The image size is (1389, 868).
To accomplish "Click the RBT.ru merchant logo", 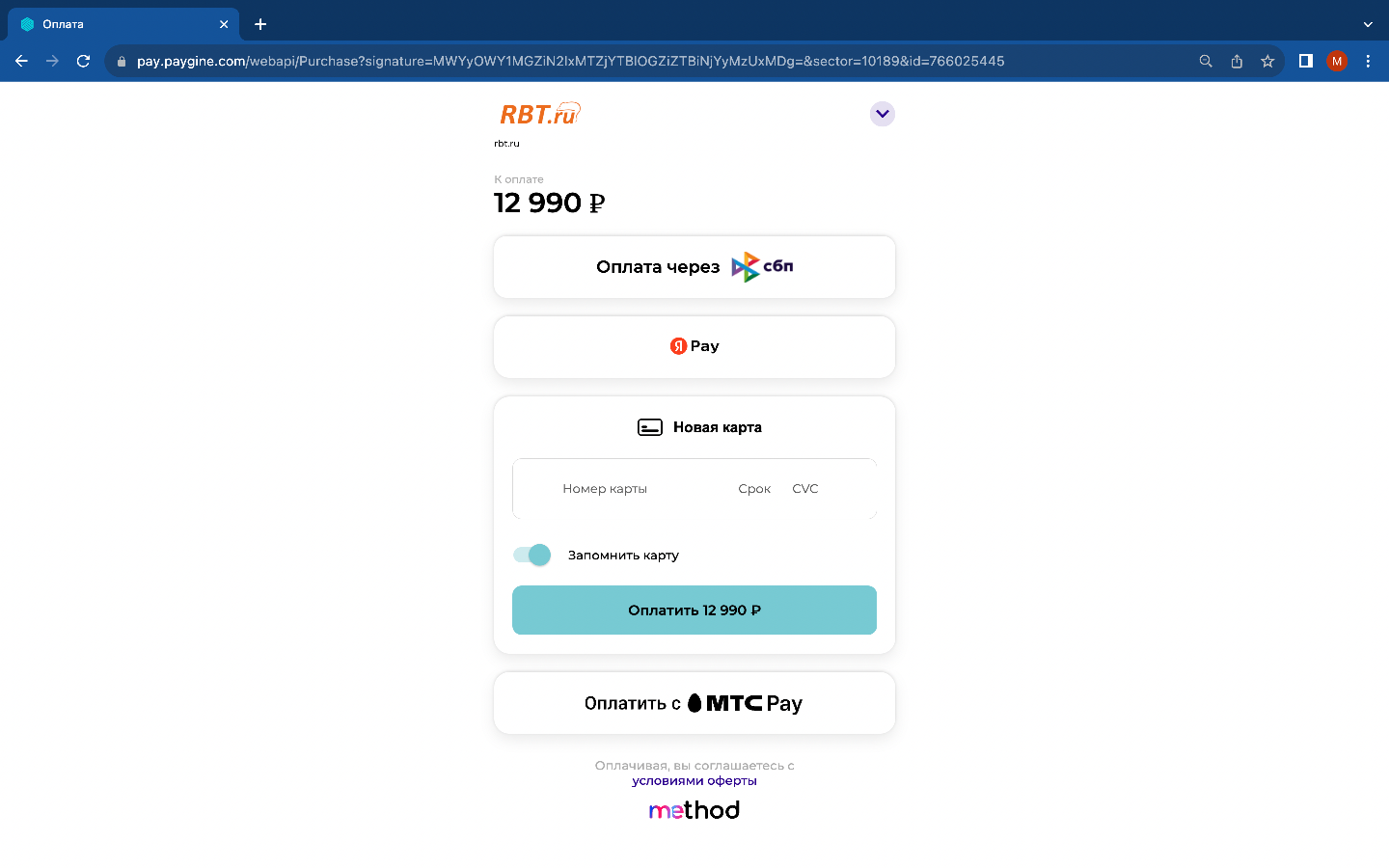I will tap(539, 114).
